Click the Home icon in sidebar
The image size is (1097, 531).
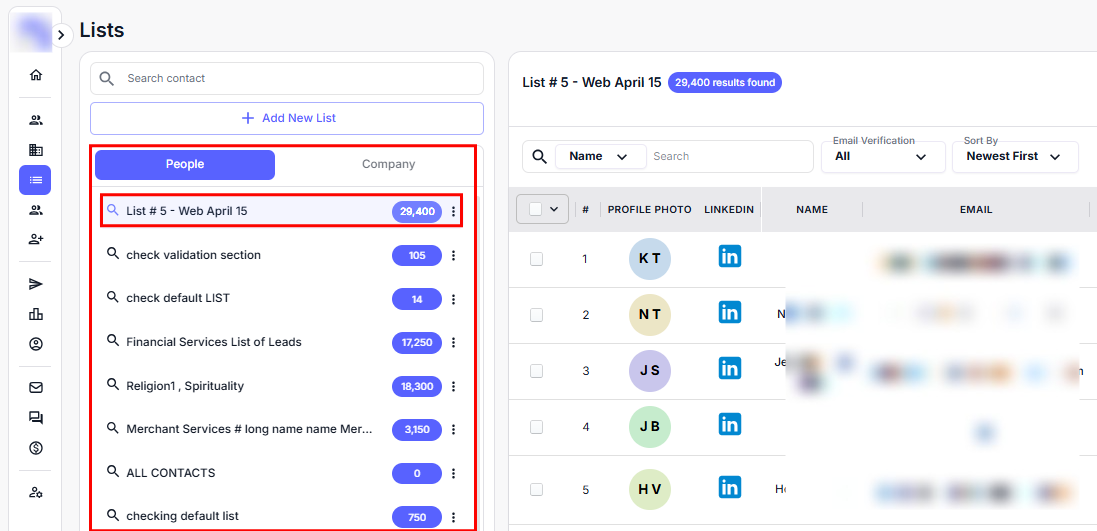[x=36, y=75]
